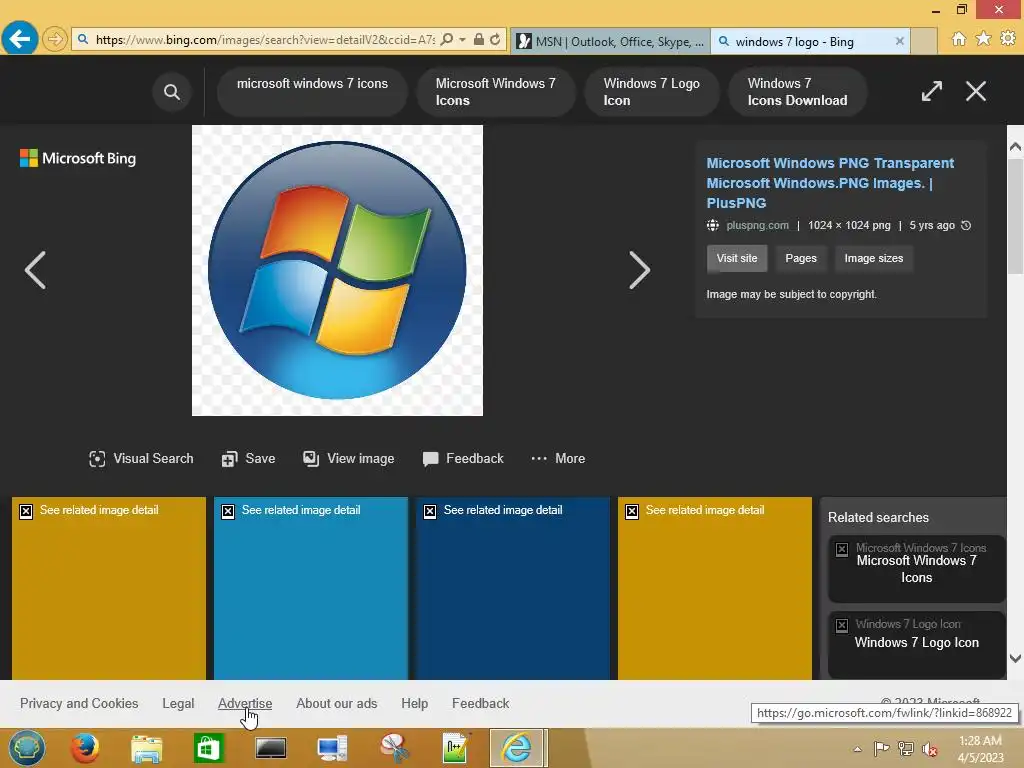Select the 'microsoft windows 7 icons' suggestion

point(312,92)
